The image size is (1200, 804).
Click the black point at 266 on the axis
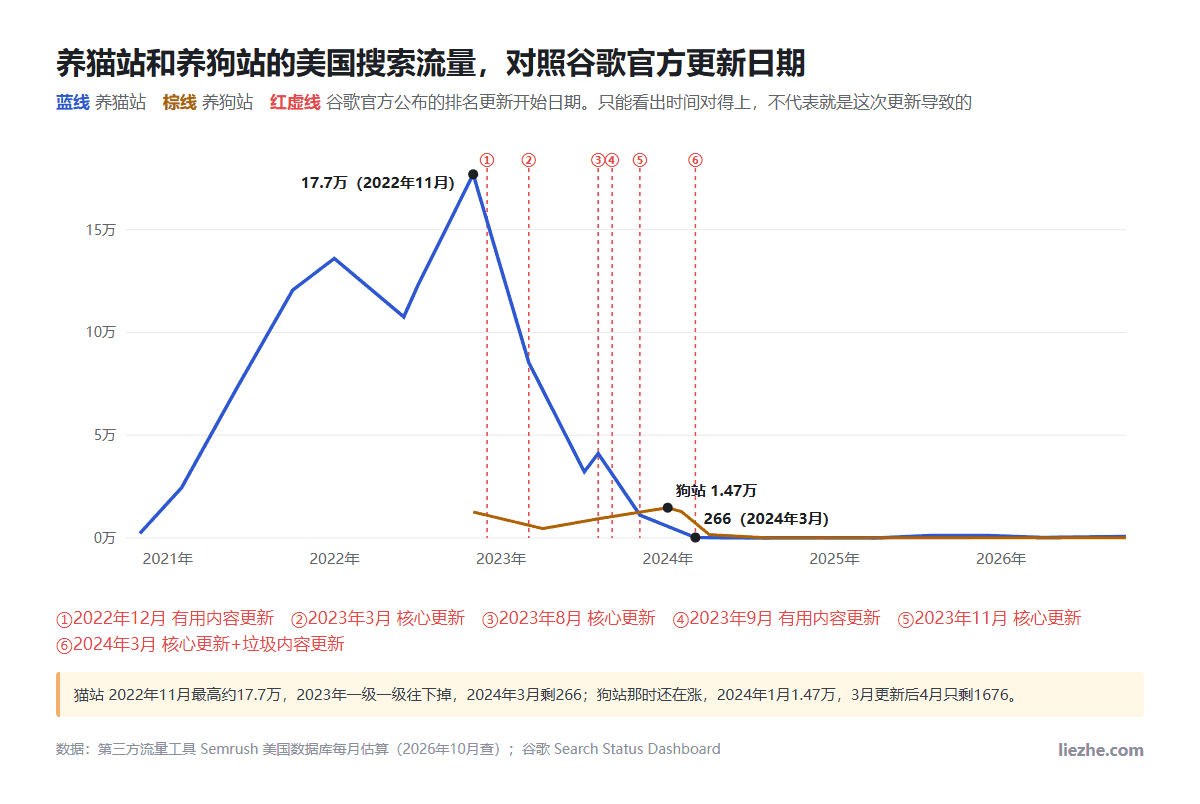695,537
